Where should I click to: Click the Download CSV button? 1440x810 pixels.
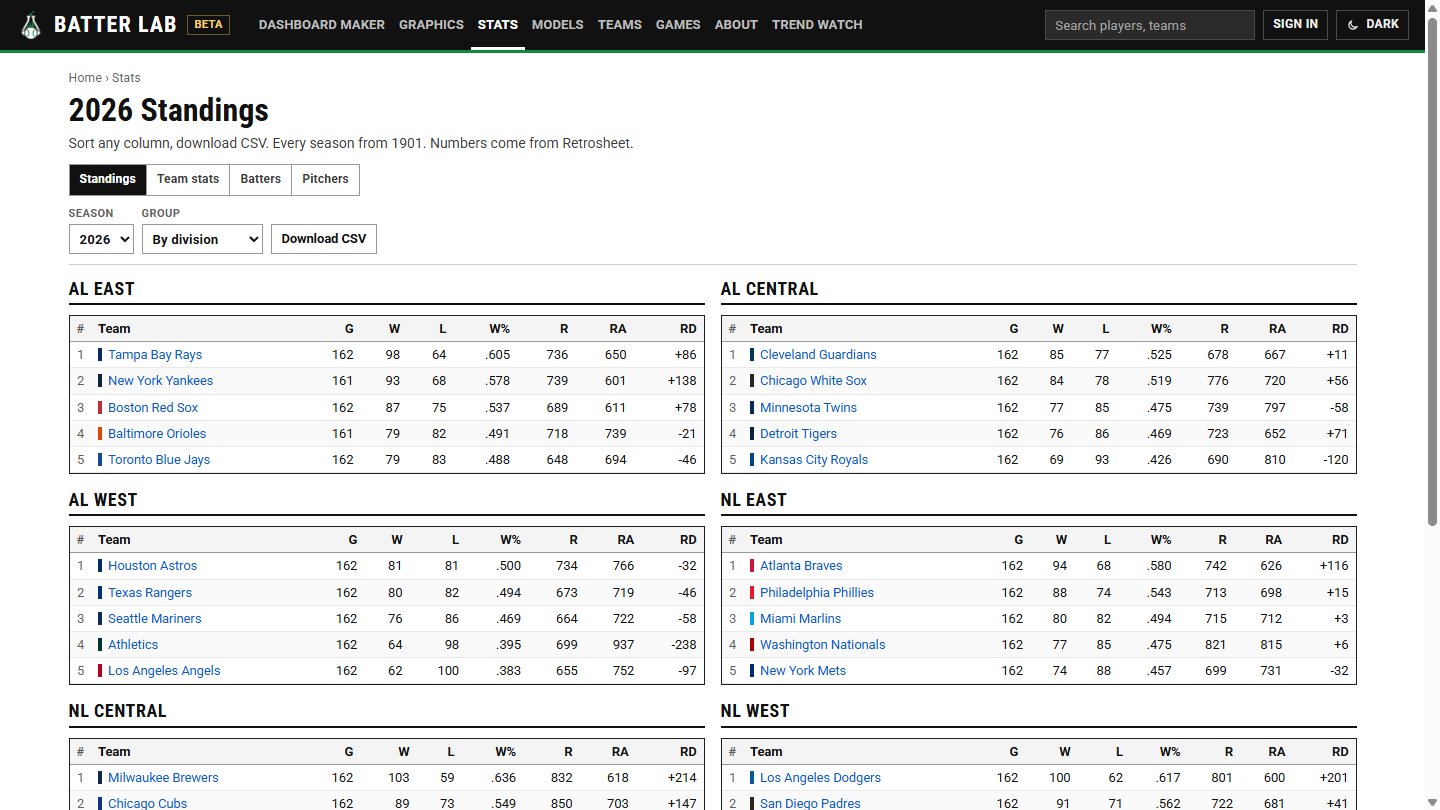324,239
